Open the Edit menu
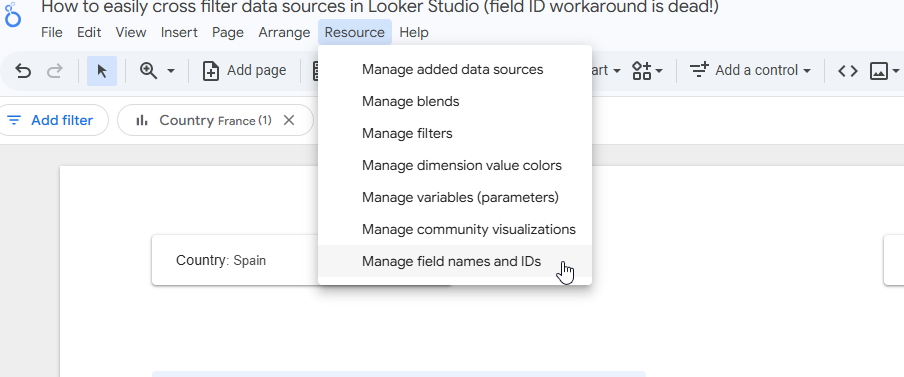The width and height of the screenshot is (904, 377). tap(89, 32)
